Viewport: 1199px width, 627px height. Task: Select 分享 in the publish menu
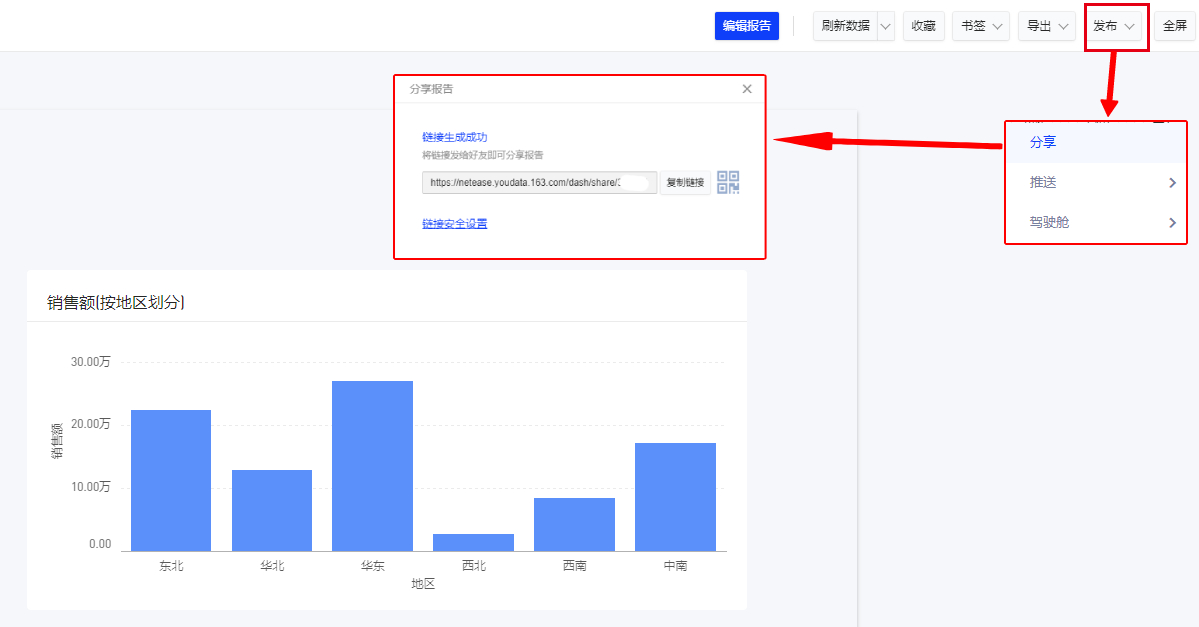coord(1043,142)
